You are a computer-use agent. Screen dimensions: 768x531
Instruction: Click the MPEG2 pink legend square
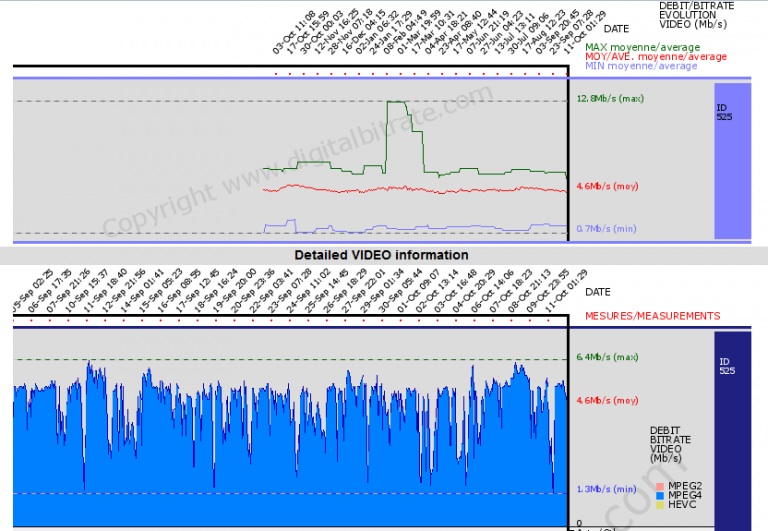658,487
